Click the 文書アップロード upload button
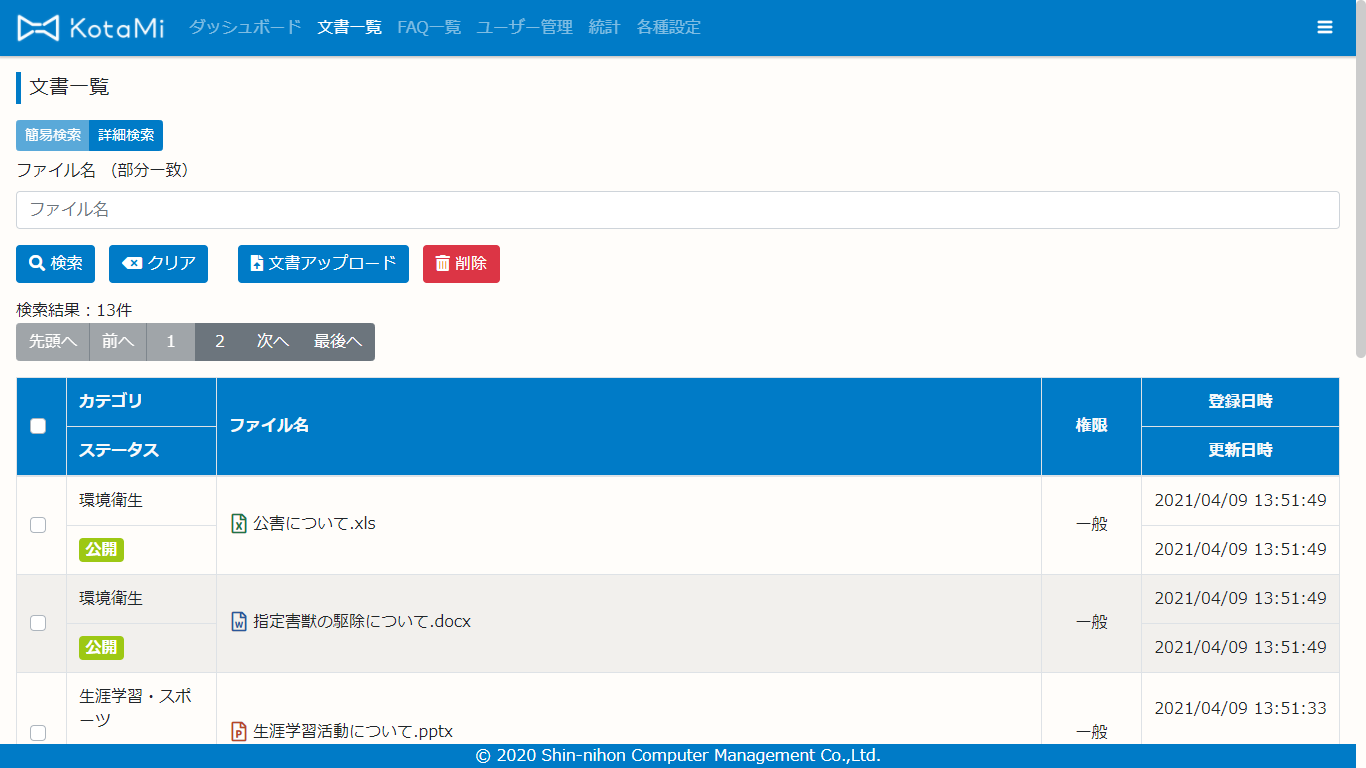 (x=323, y=264)
